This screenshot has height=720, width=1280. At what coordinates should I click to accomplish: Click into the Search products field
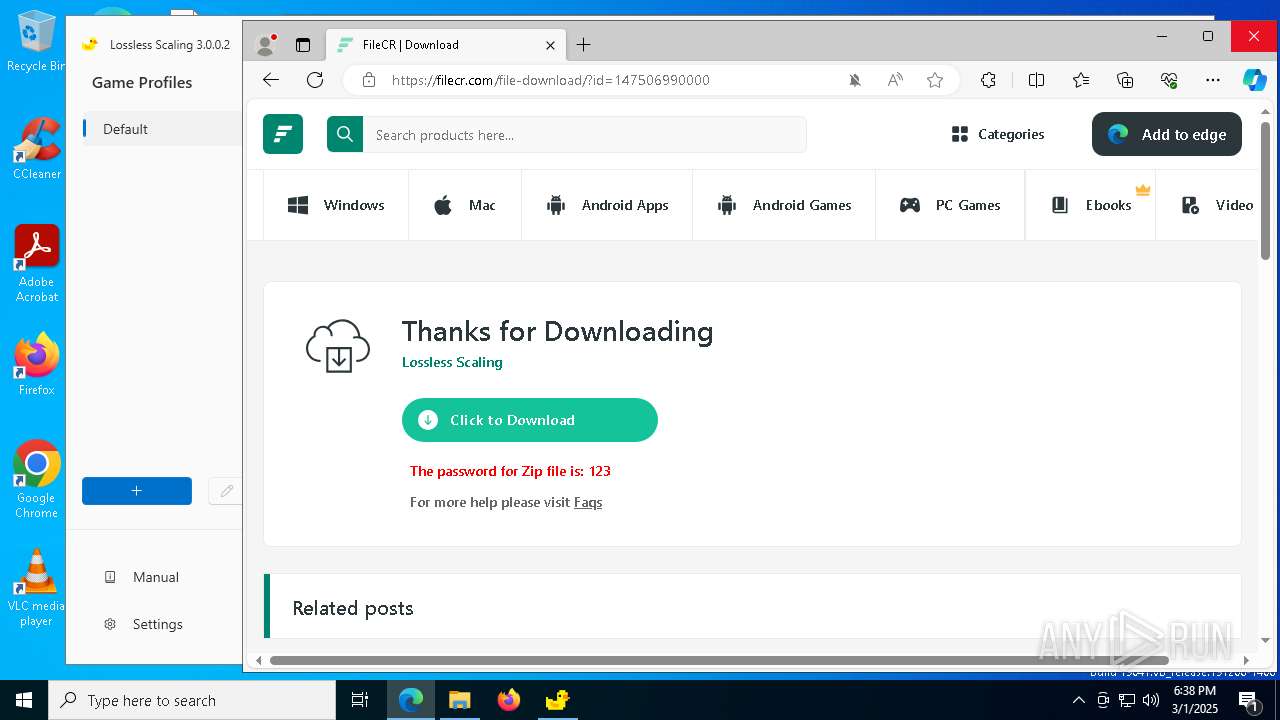(x=585, y=134)
